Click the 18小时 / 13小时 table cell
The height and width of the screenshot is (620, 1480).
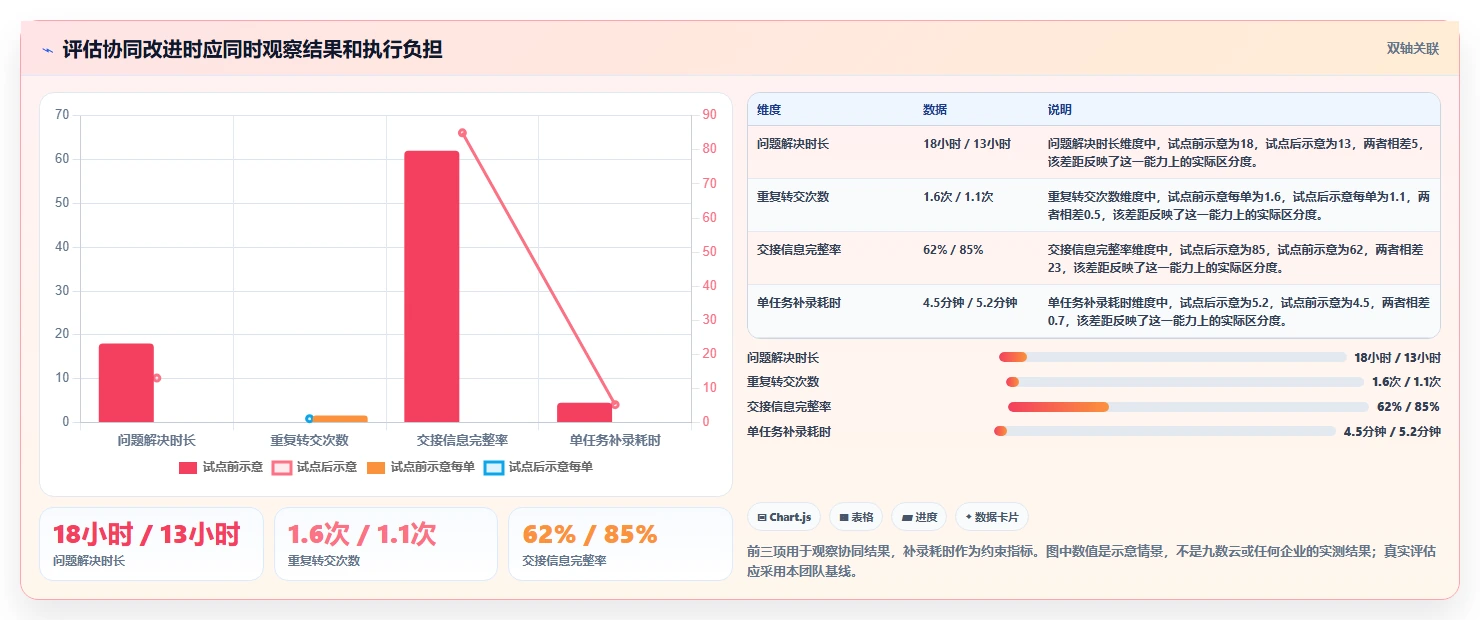click(967, 144)
